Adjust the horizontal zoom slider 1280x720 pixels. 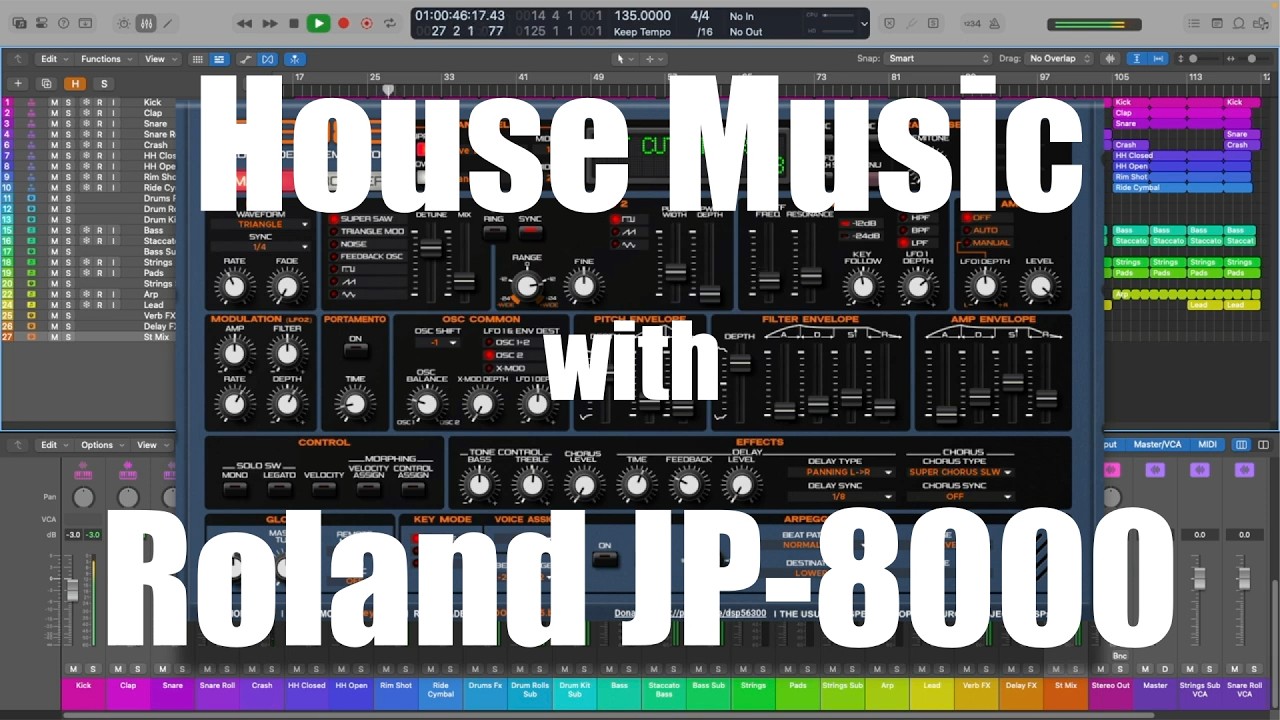tap(1250, 59)
